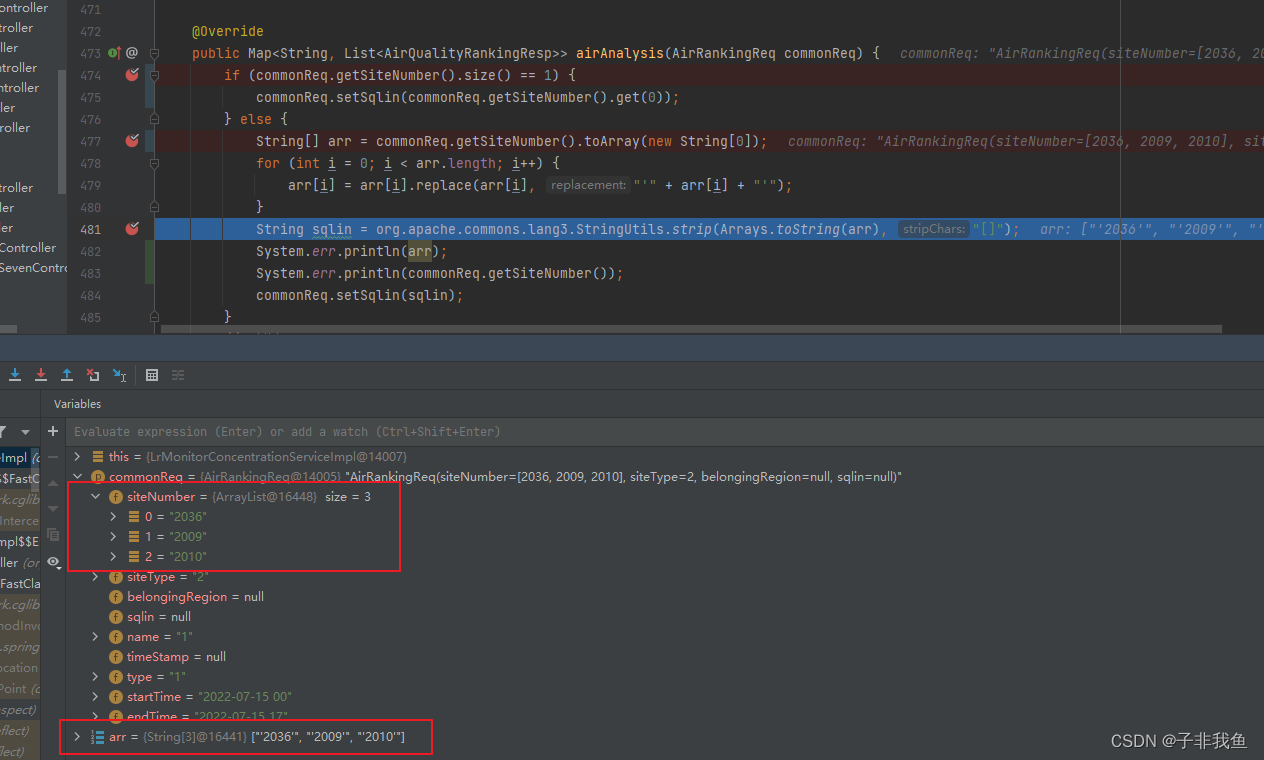1264x760 pixels.
Task: Expand the type = "1" field node
Action: point(96,677)
